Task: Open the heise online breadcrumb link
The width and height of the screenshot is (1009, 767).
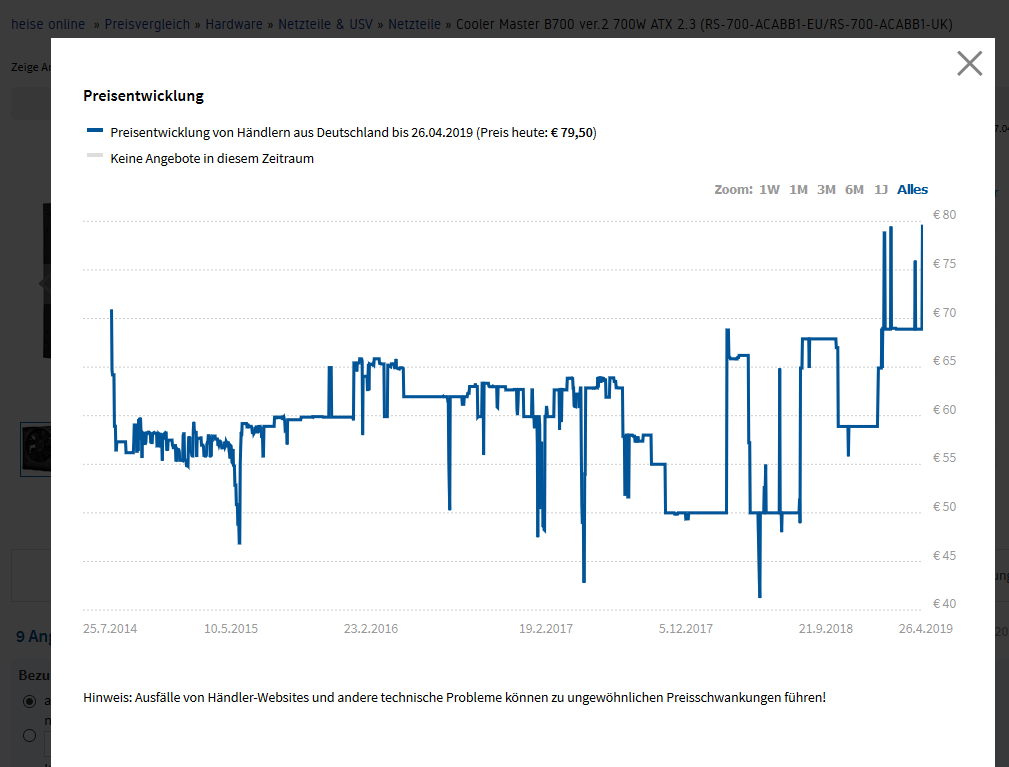Action: [x=48, y=24]
